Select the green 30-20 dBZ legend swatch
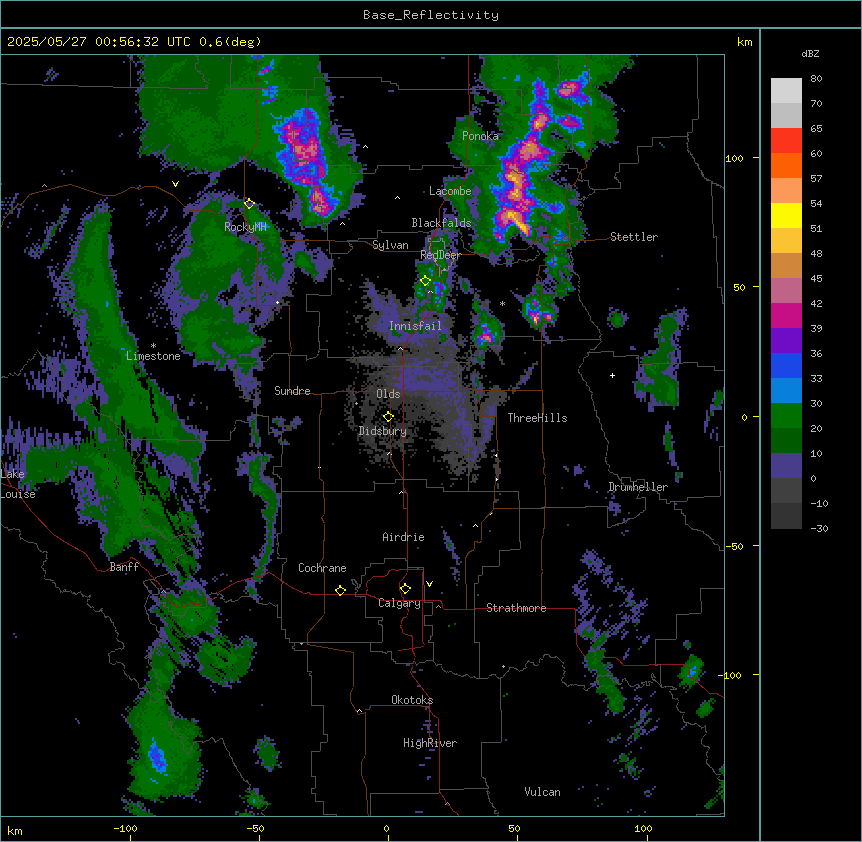The width and height of the screenshot is (862, 842). pyautogui.click(x=786, y=416)
